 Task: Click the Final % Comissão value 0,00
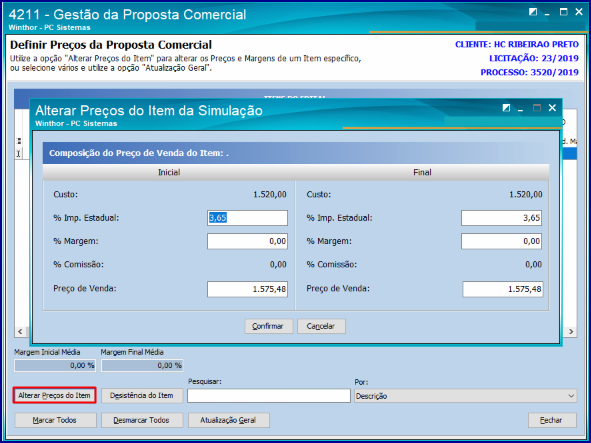click(x=533, y=265)
